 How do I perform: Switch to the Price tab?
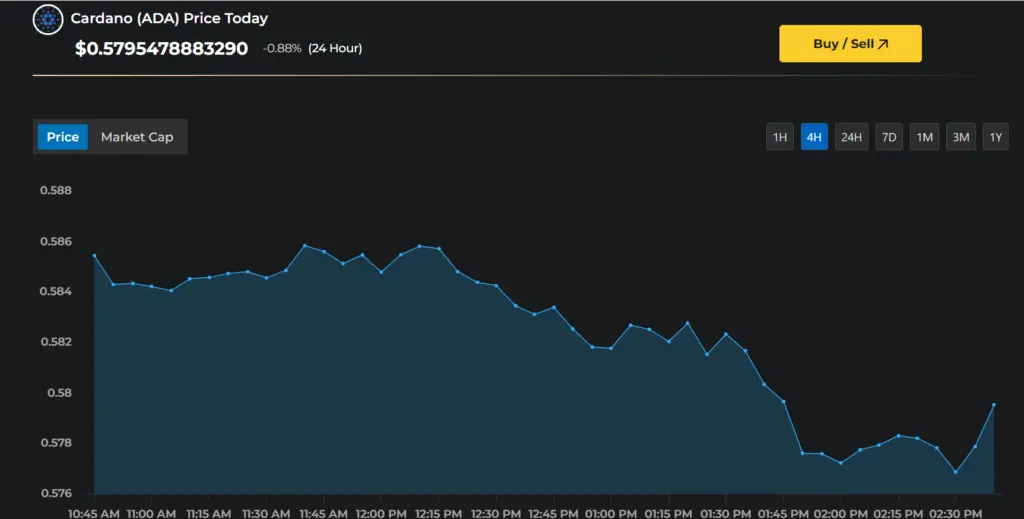63,137
